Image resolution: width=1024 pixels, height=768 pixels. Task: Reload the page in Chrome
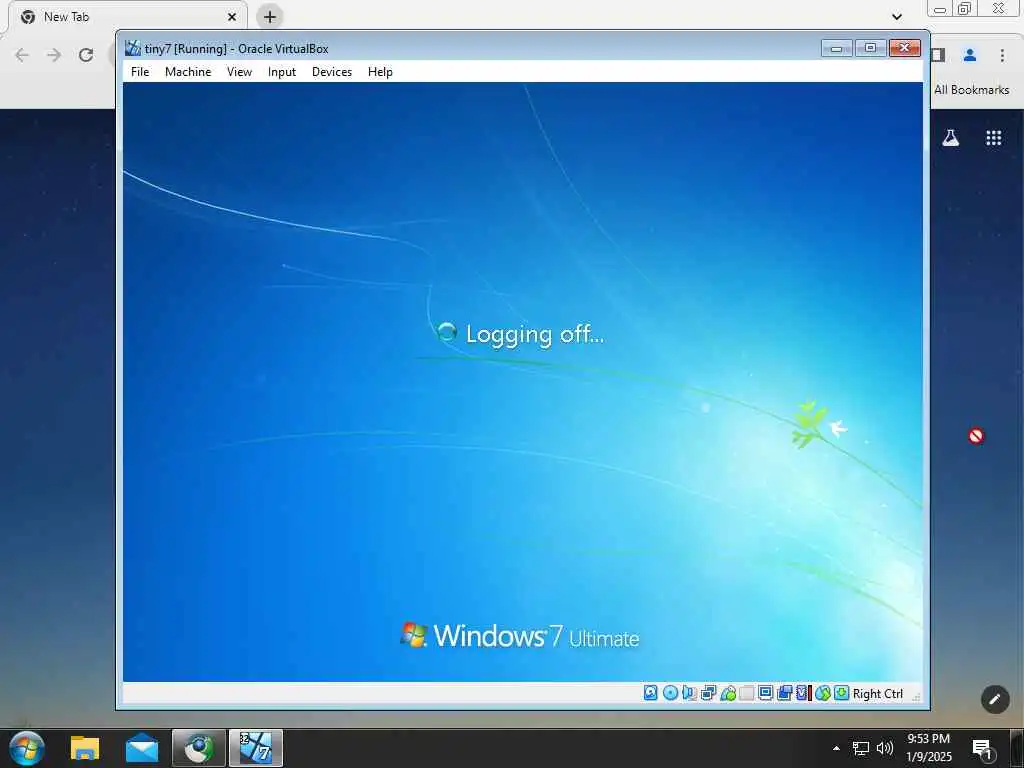click(x=86, y=55)
